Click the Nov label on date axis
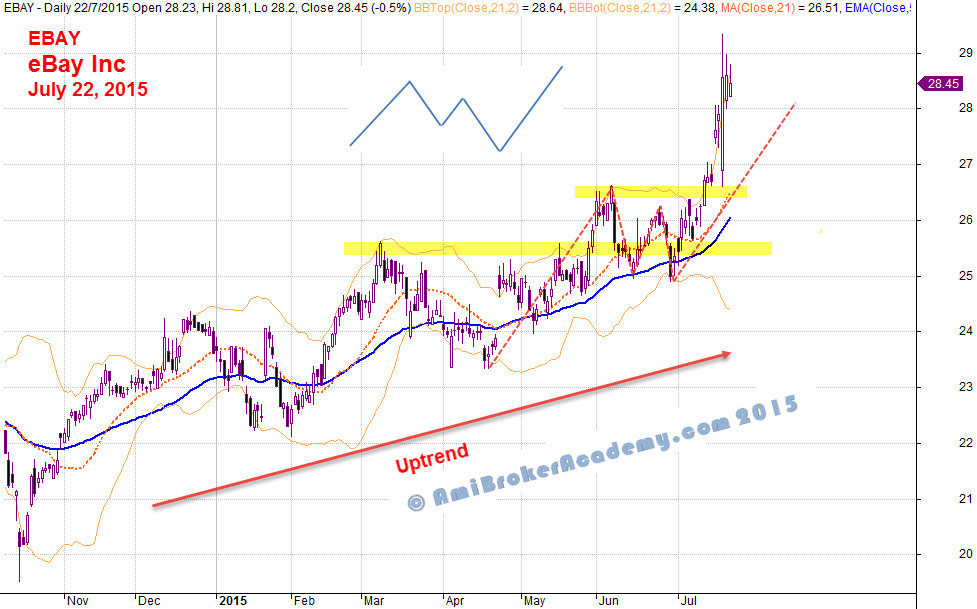The width and height of the screenshot is (977, 609). tap(77, 600)
